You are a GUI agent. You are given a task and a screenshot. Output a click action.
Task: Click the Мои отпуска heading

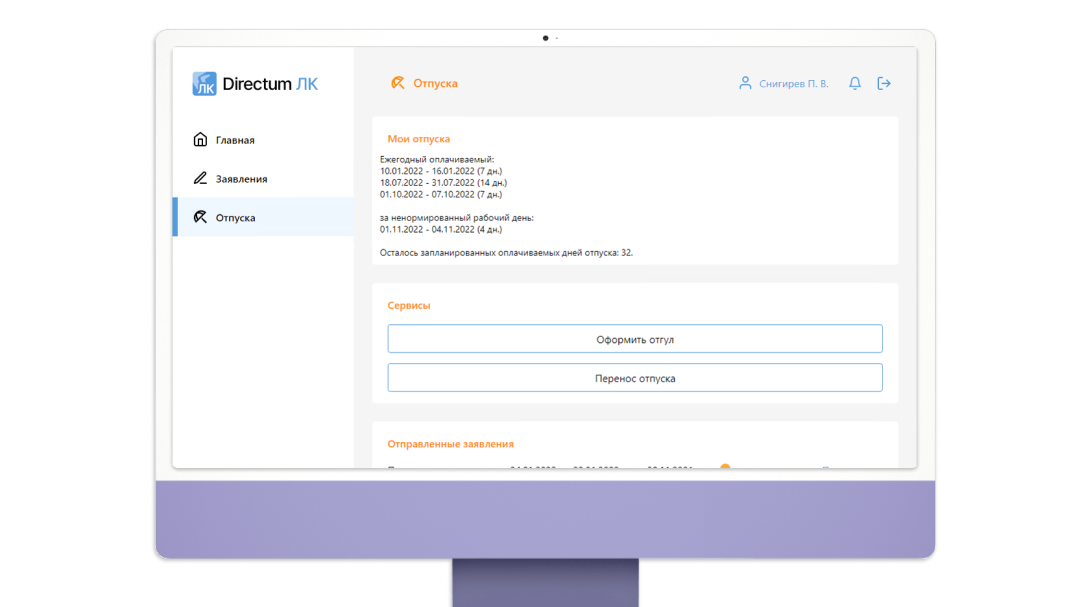(418, 139)
